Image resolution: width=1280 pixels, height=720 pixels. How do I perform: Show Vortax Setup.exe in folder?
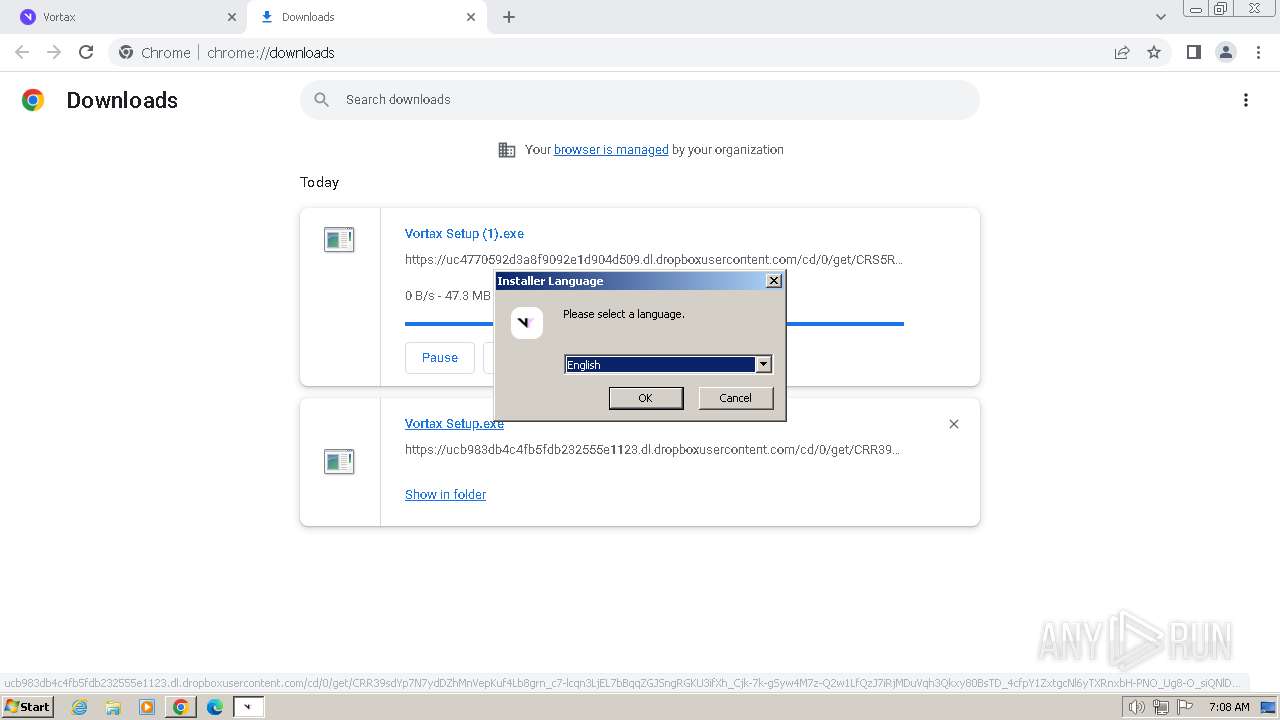(445, 495)
